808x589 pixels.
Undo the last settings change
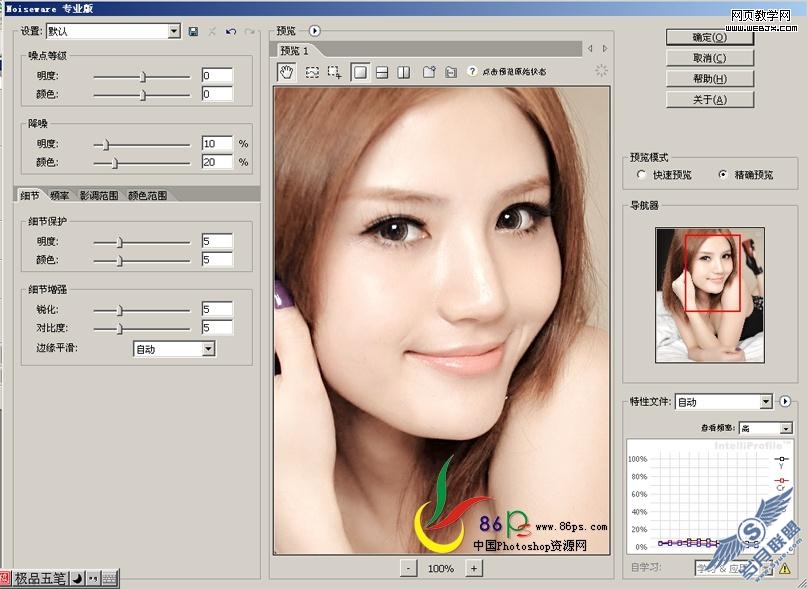pos(231,32)
